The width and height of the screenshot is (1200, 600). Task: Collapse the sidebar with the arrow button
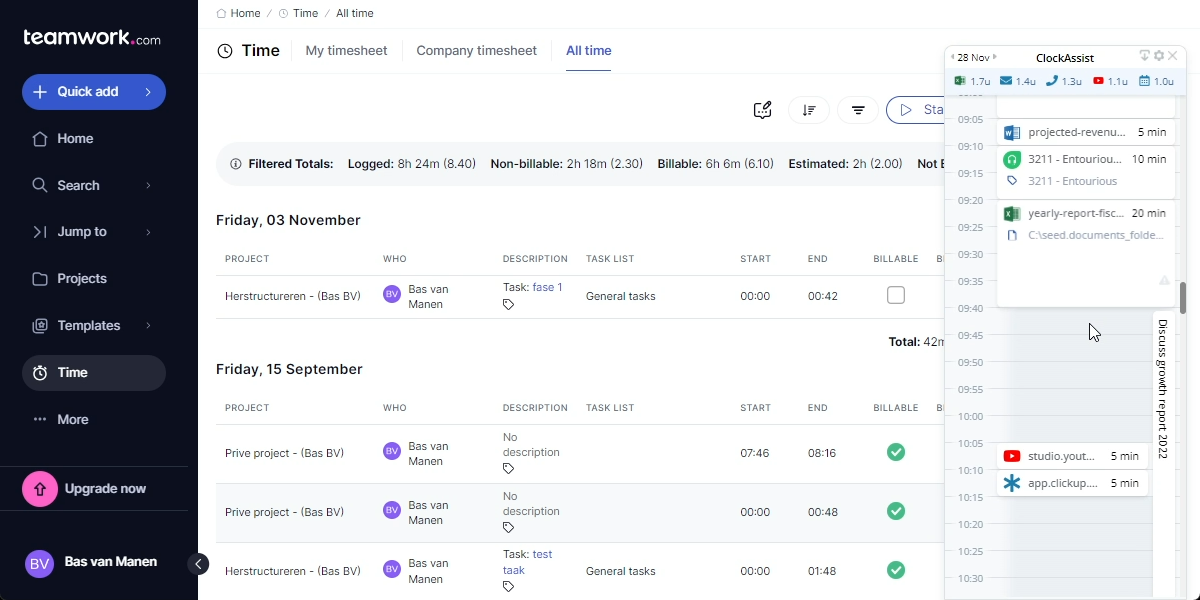(198, 564)
